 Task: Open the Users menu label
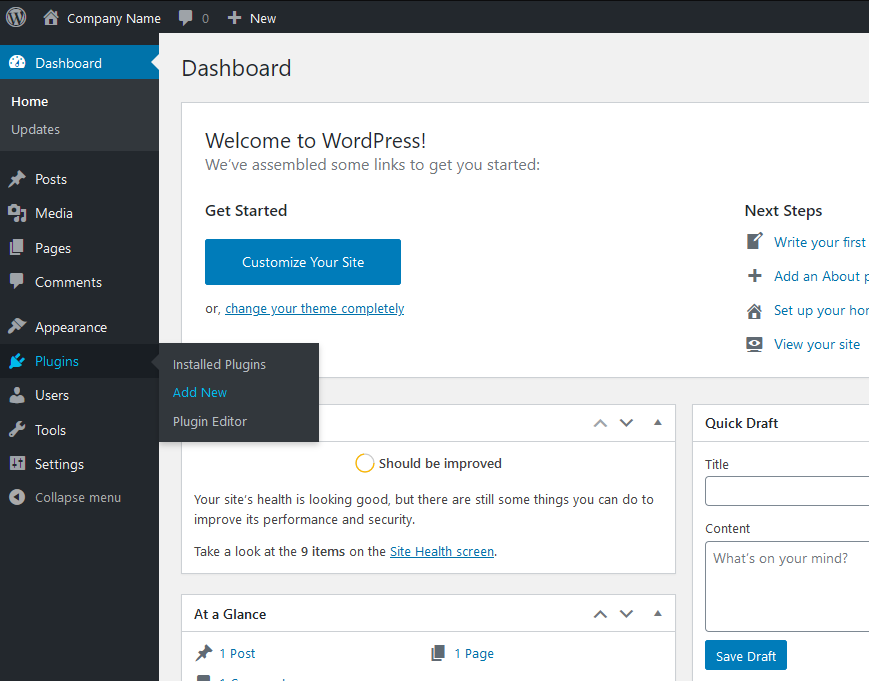pyautogui.click(x=52, y=395)
